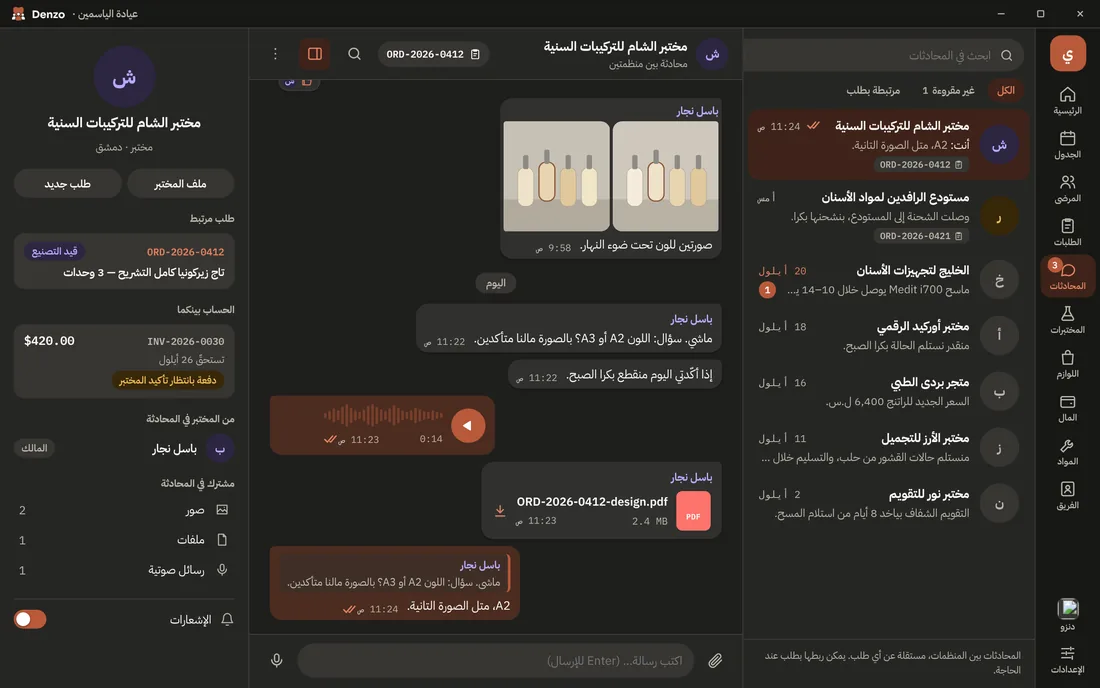Open shared ملفات files row
Screen dimensions: 1100x688
[124, 540]
